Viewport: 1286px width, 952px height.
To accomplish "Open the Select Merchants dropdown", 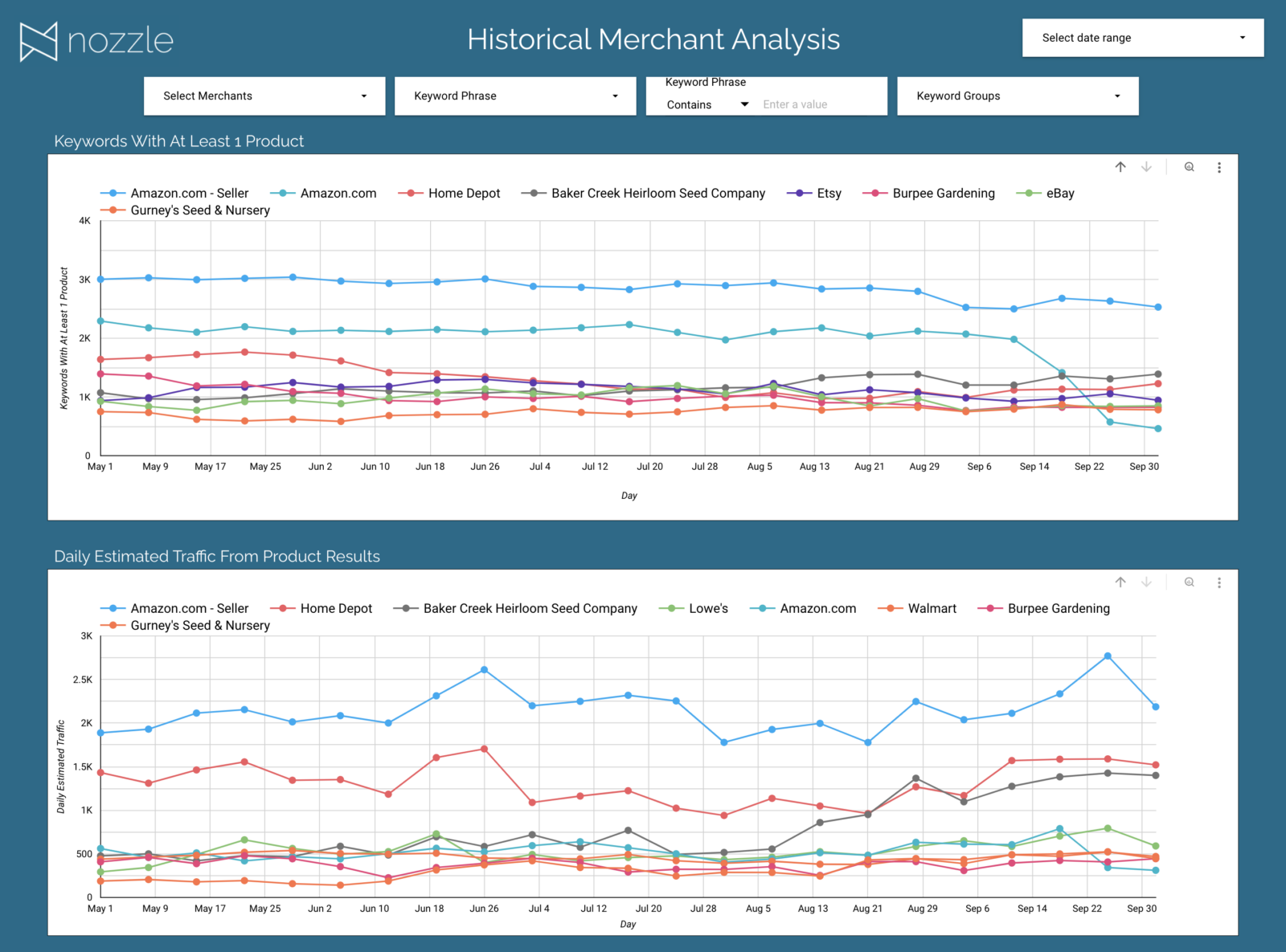I will point(264,96).
